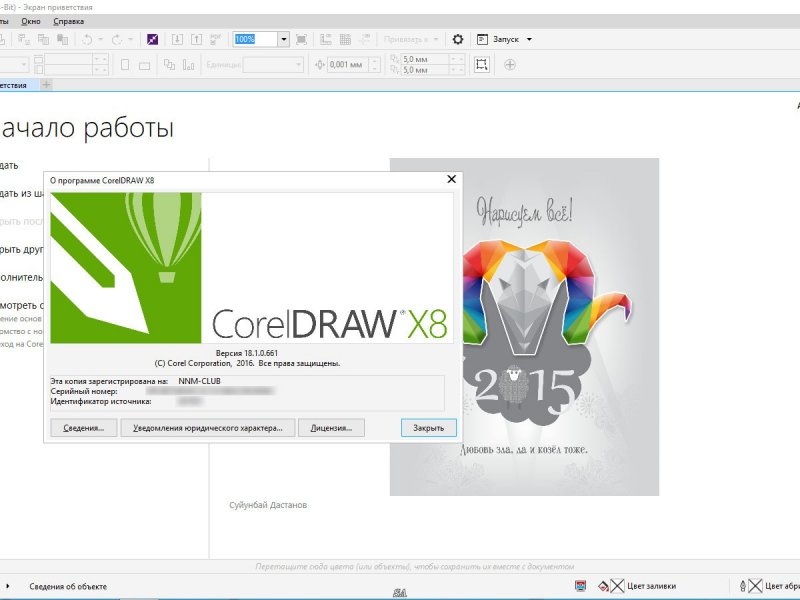The height and width of the screenshot is (600, 800).
Task: Click the Full-screen preview icon
Action: pyautogui.click(x=302, y=39)
